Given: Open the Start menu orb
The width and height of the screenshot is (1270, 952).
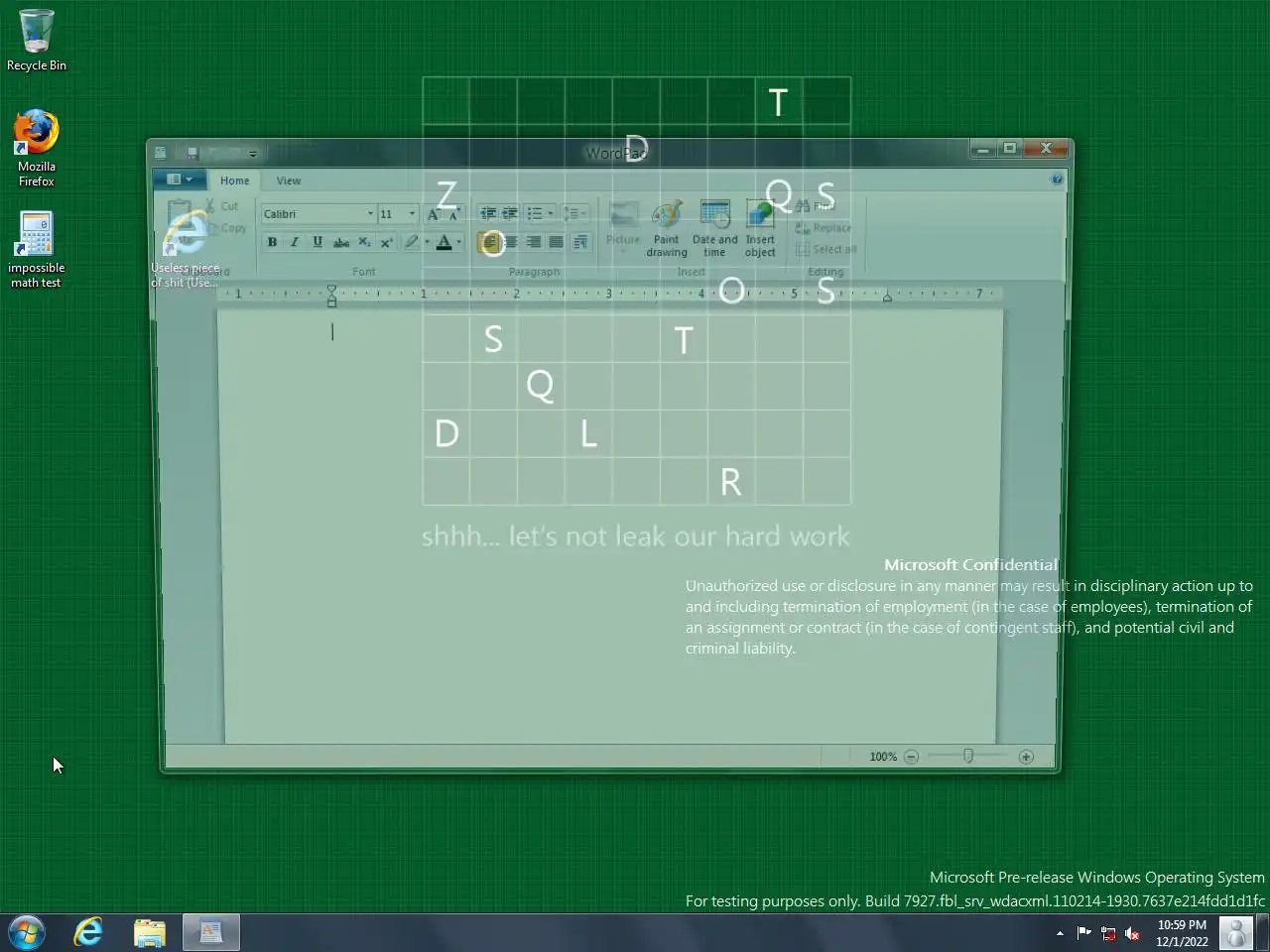Looking at the screenshot, I should click(x=27, y=932).
